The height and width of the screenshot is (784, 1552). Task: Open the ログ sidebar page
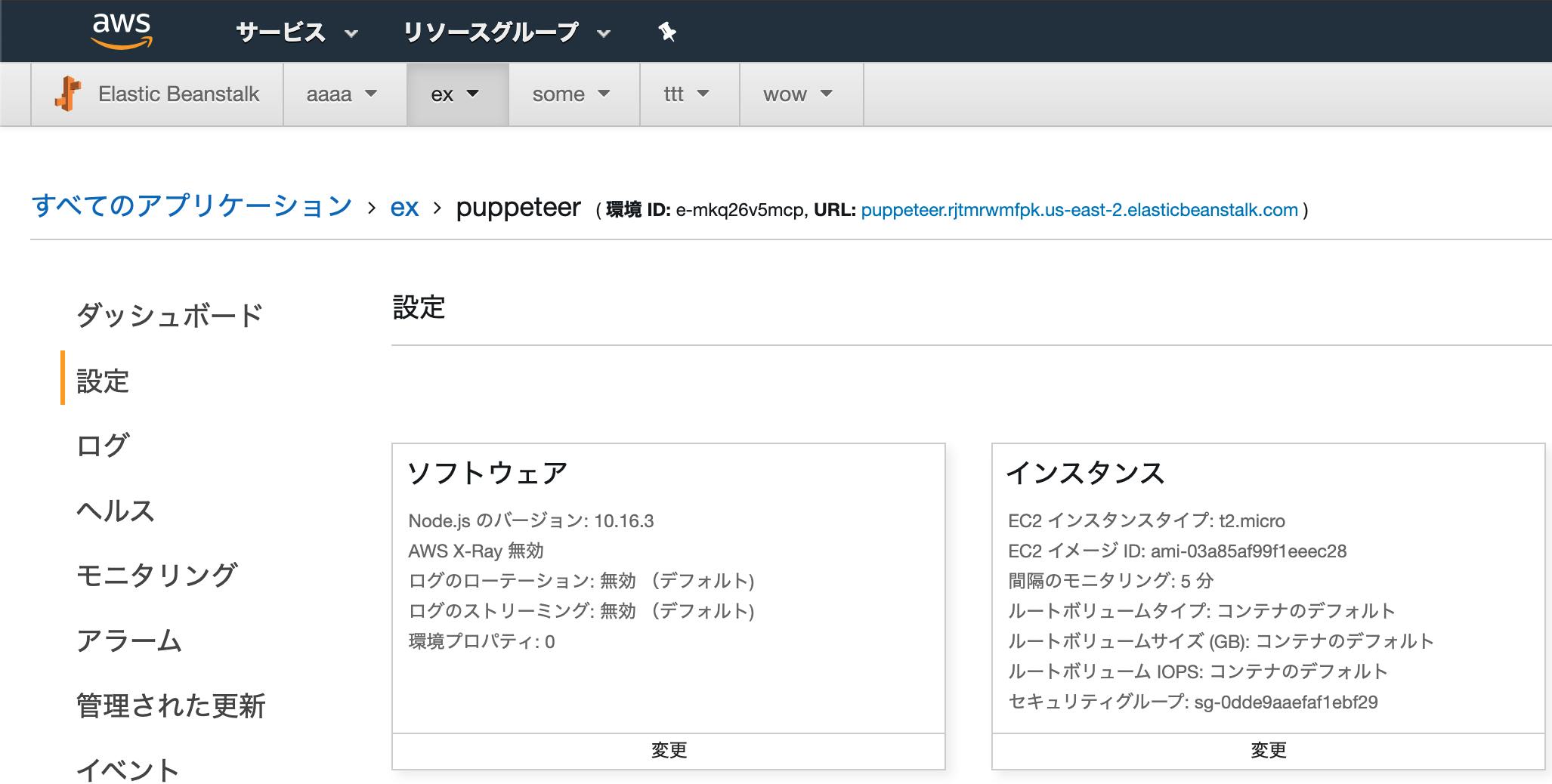pos(103,446)
